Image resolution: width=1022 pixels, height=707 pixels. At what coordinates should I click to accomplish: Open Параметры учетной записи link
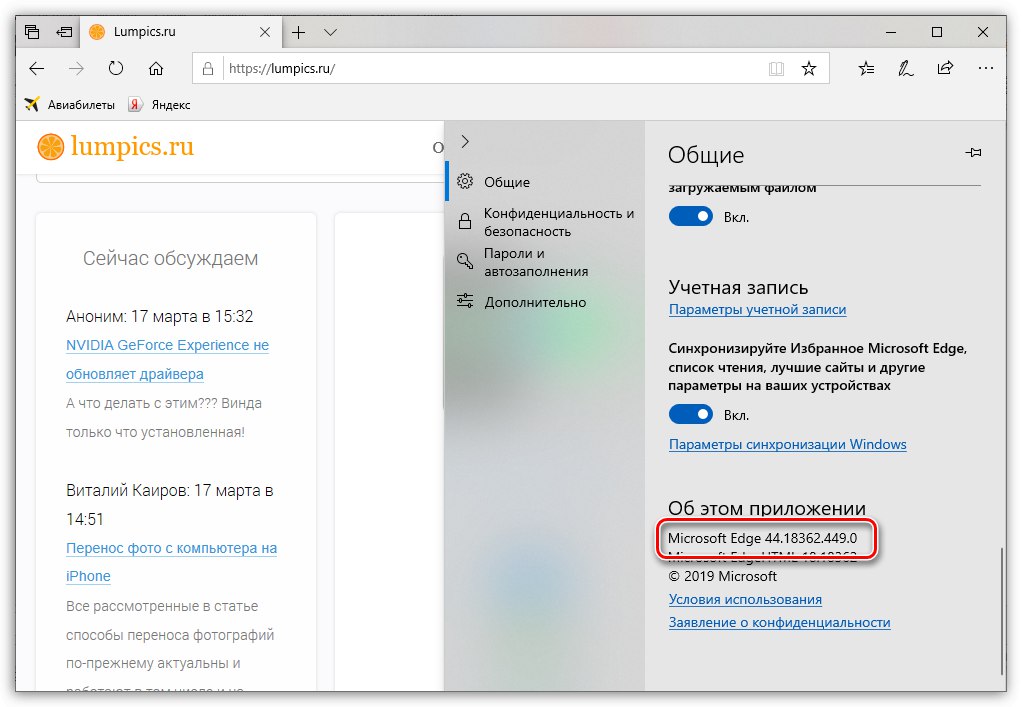[x=757, y=310]
